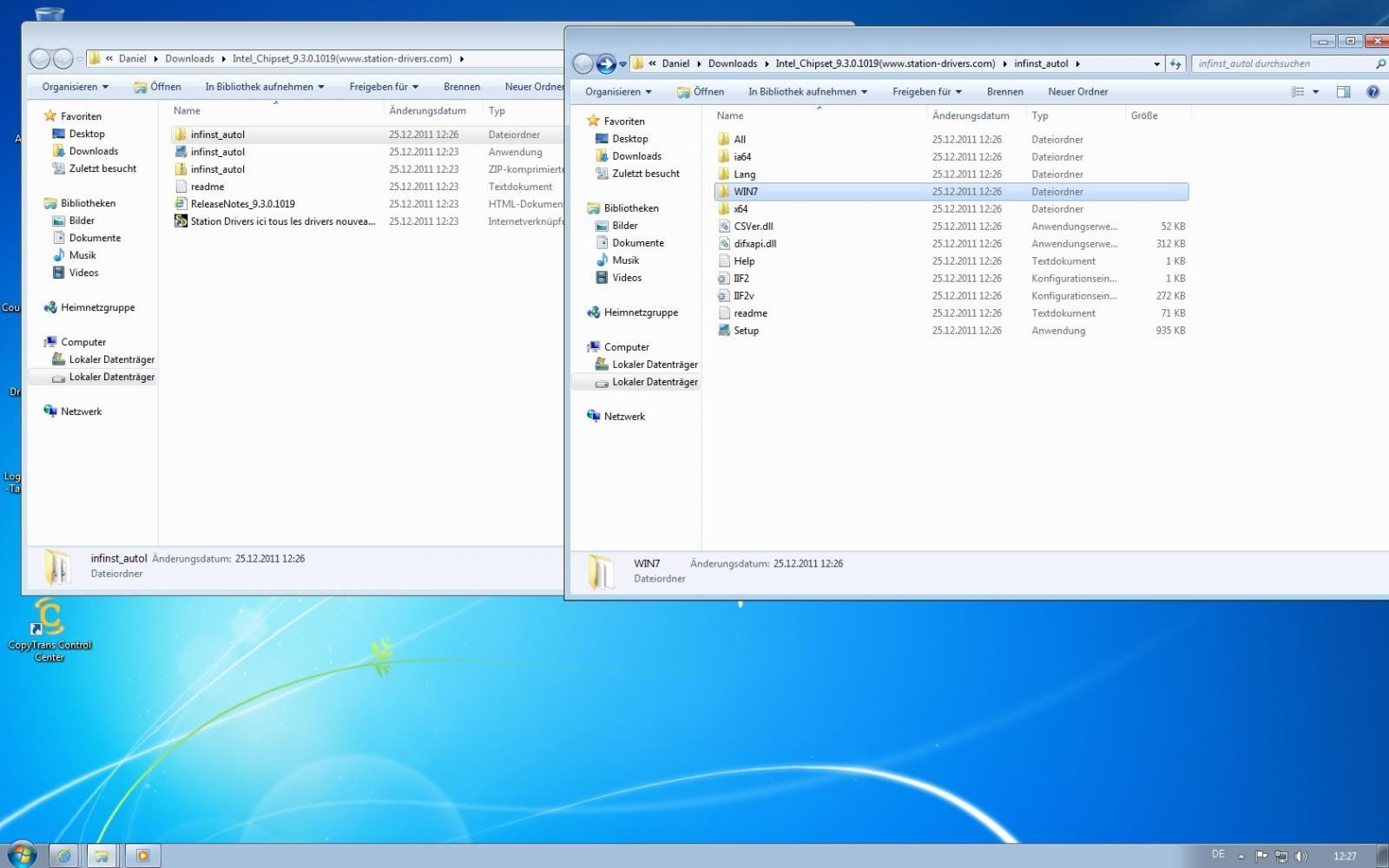Expand In Bibliothek aufnehmen in right window
This screenshot has height=868, width=1389.
tap(807, 92)
